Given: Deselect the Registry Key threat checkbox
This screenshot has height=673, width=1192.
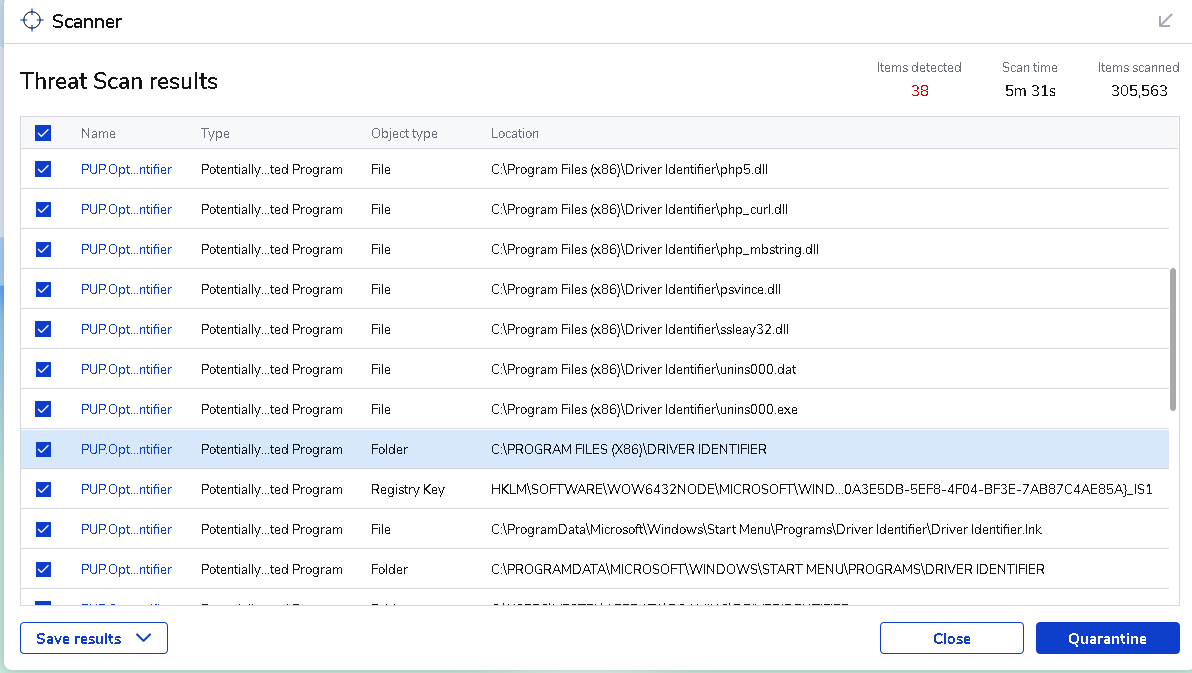Looking at the screenshot, I should (43, 489).
